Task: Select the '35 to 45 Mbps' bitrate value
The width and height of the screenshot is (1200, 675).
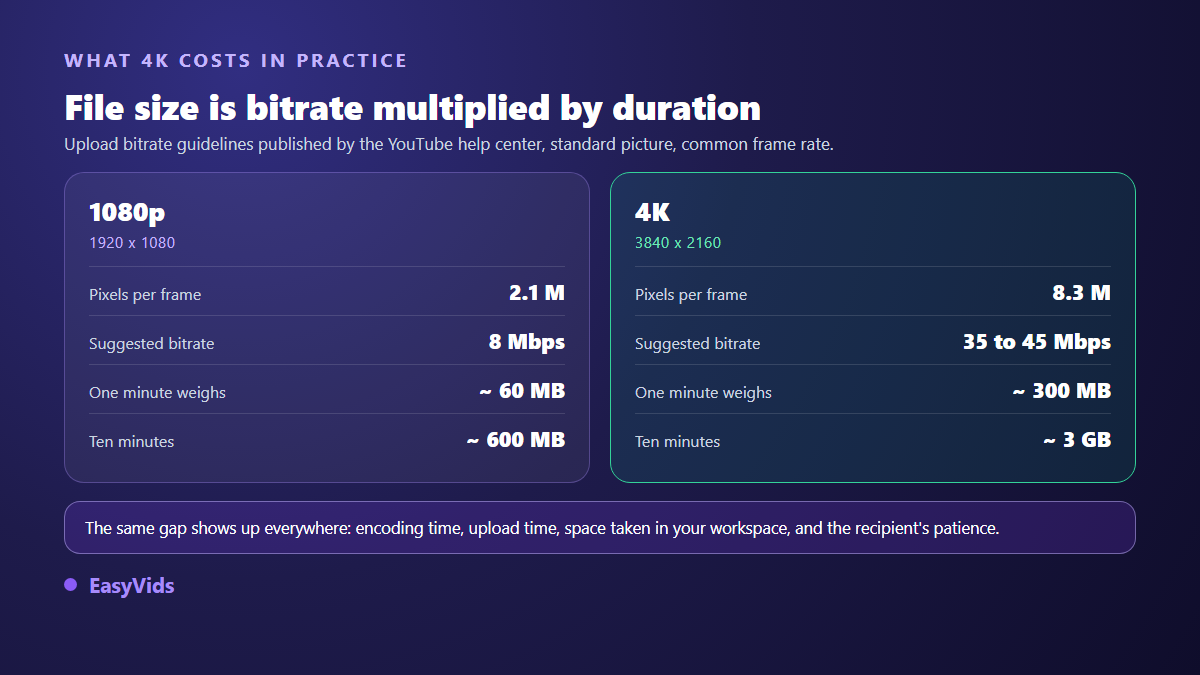Action: point(1037,342)
